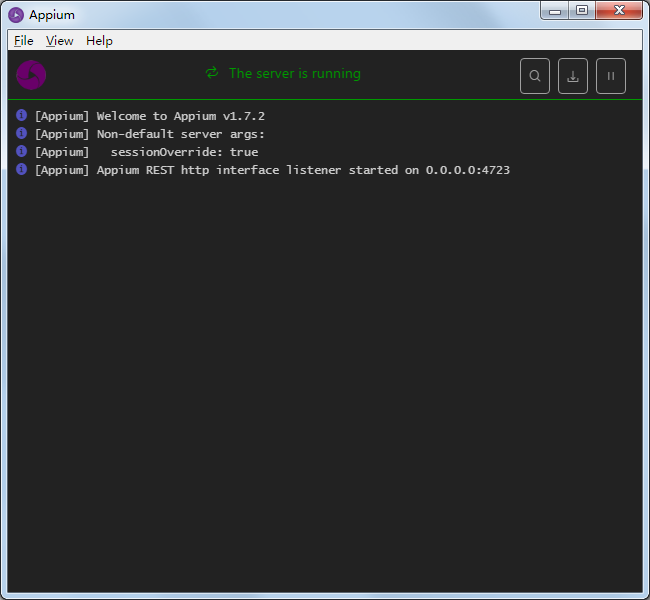
Task: Minimize the Appium window
Action: pos(555,11)
